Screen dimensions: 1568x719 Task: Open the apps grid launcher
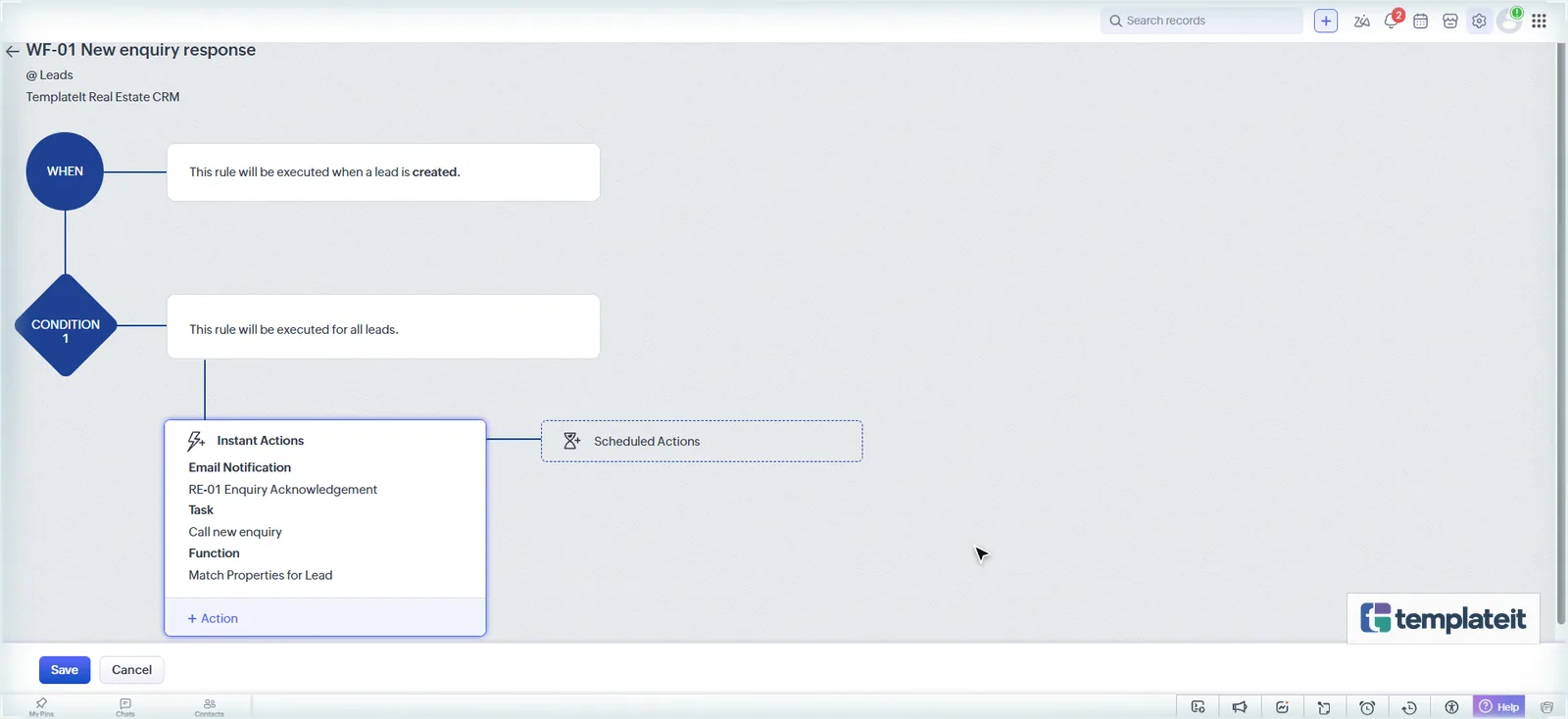click(1540, 21)
